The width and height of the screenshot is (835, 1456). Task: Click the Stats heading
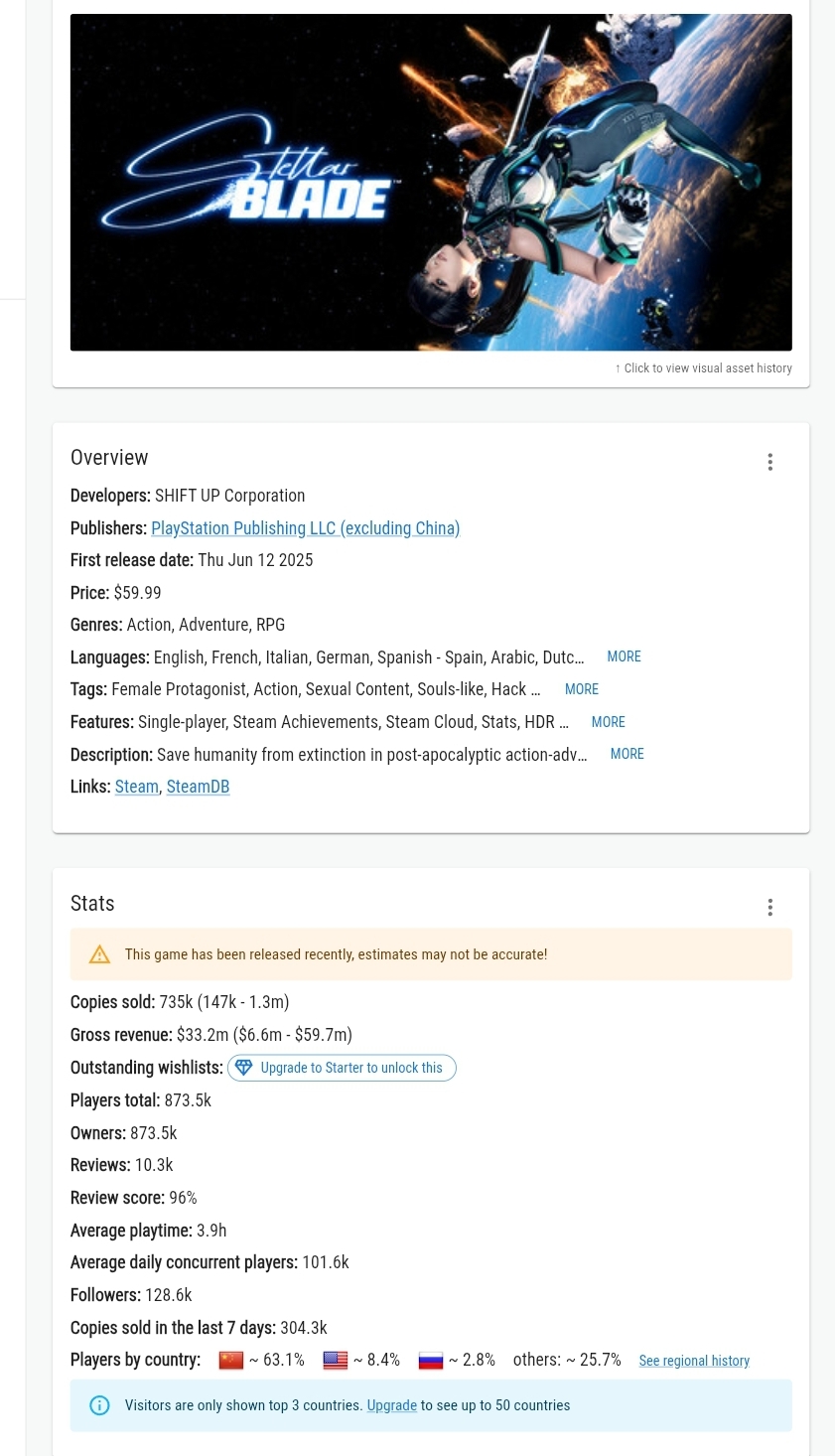pos(92,904)
